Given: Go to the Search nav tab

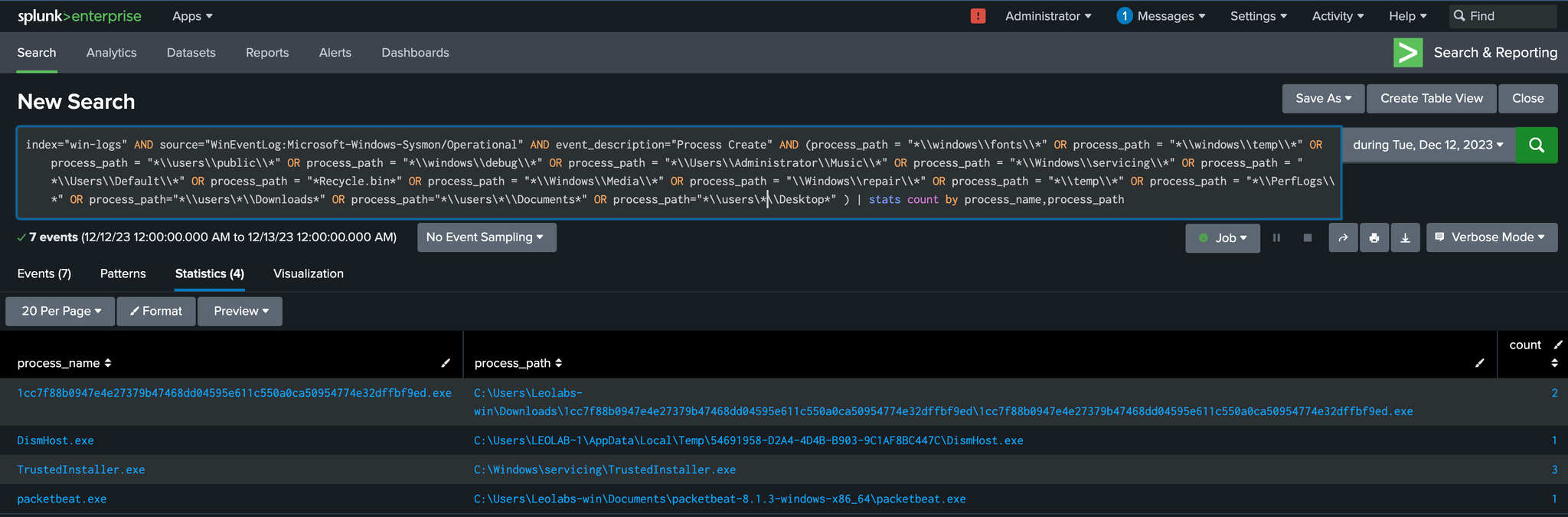Looking at the screenshot, I should (37, 53).
